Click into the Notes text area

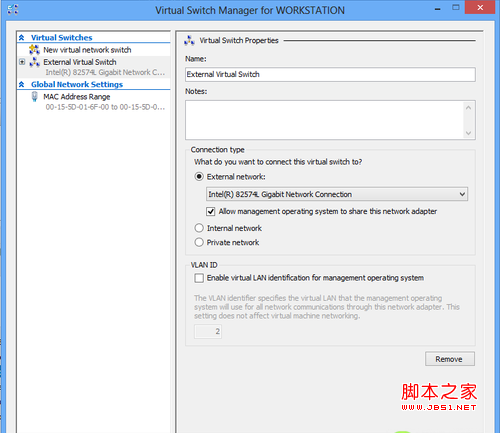(325, 120)
